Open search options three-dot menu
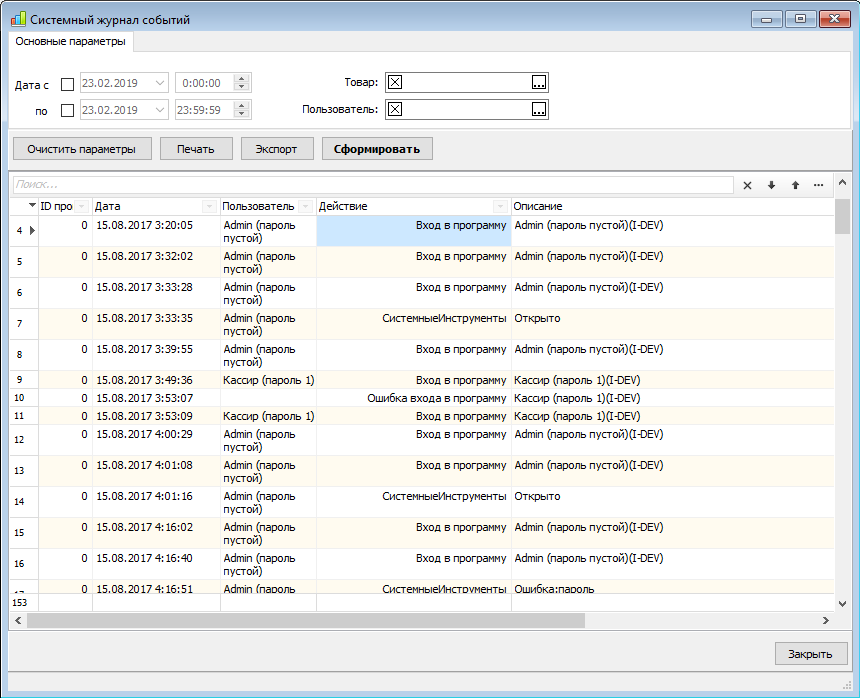 (x=818, y=185)
